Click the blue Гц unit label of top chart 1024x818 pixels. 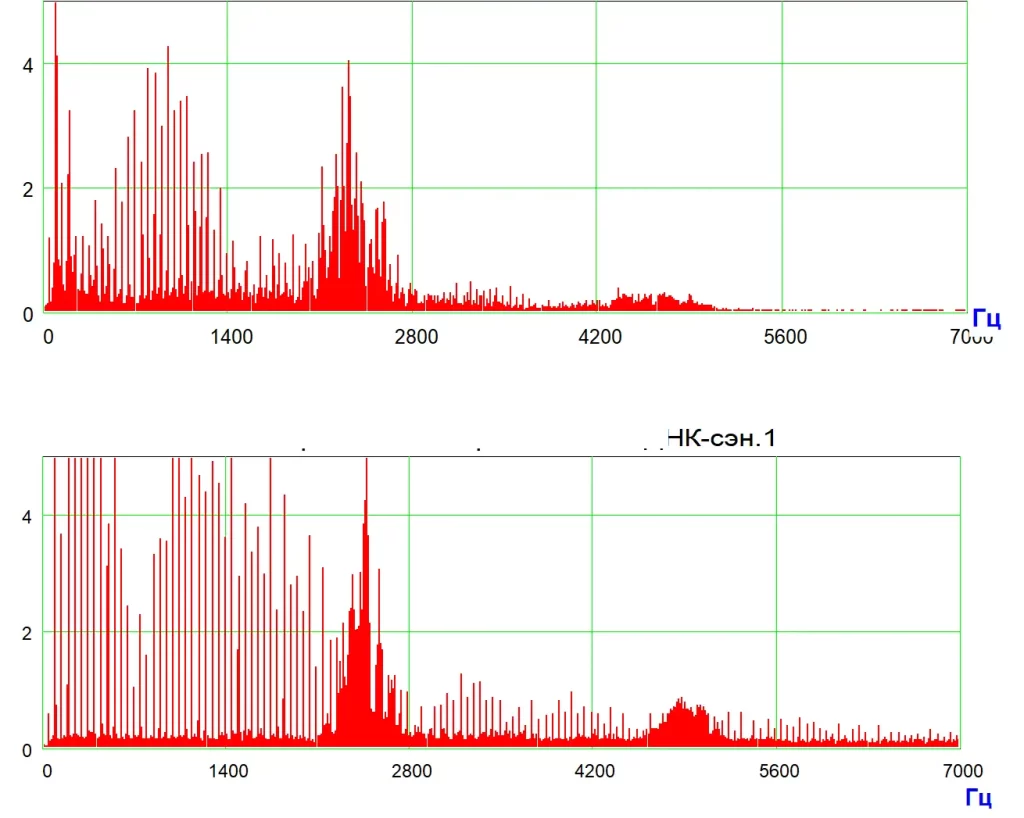pos(986,319)
